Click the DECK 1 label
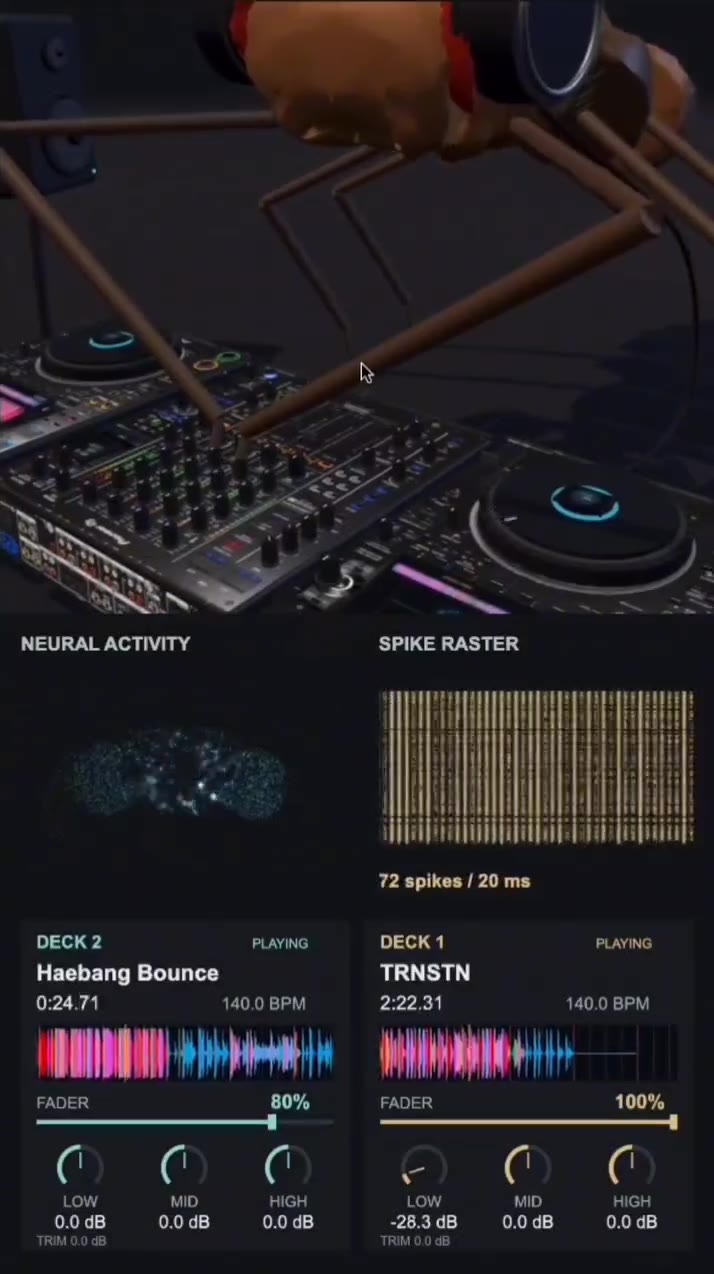Viewport: 714px width, 1274px height. point(412,942)
